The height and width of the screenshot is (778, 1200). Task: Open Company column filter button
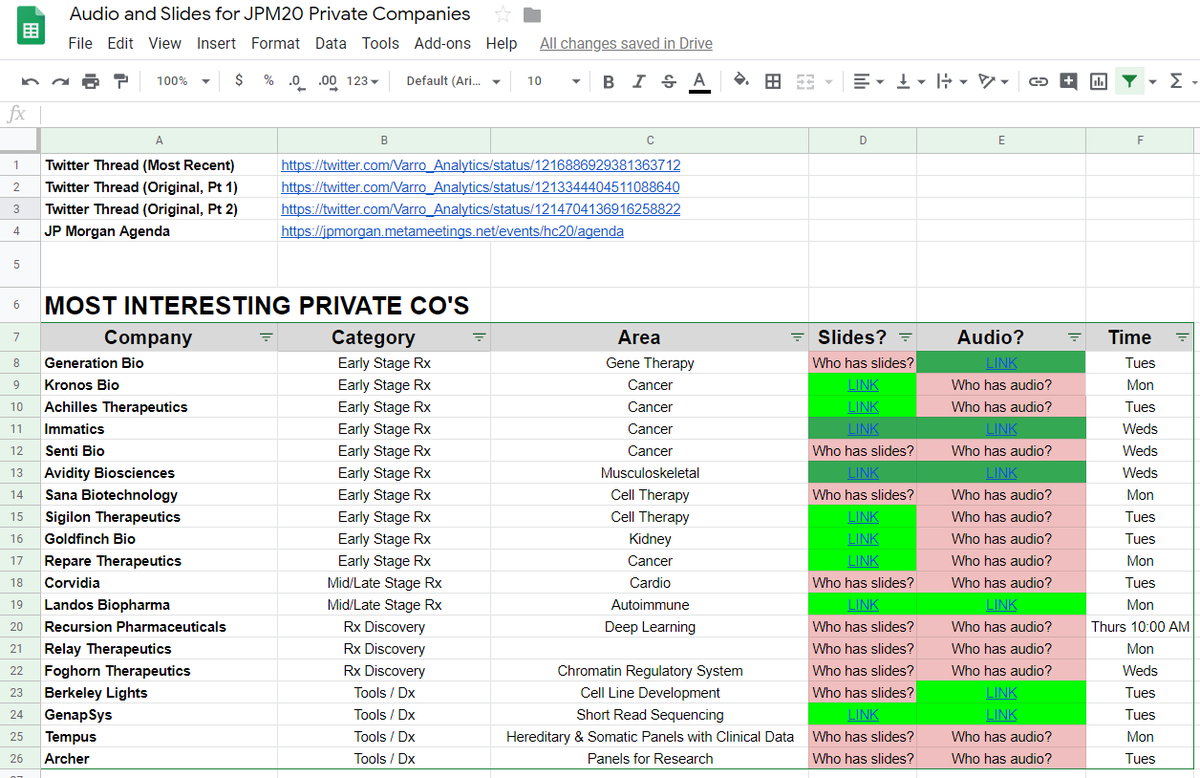pos(266,337)
